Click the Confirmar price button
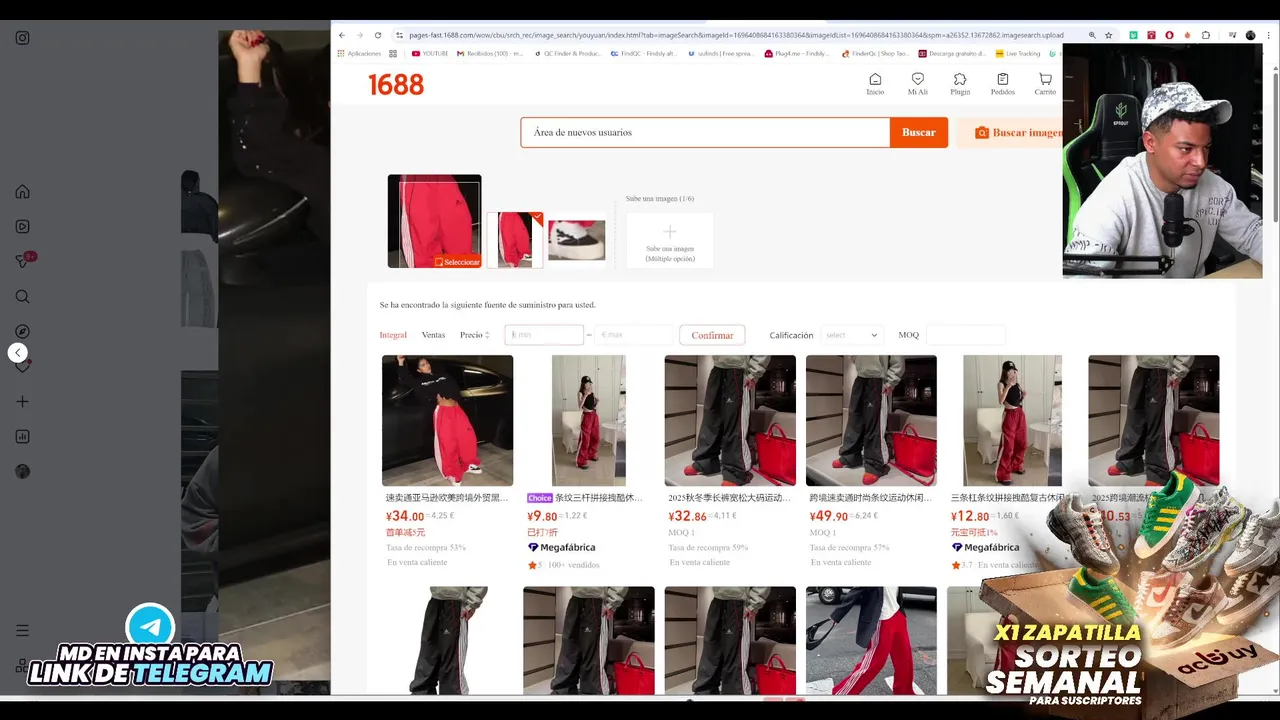 point(712,335)
